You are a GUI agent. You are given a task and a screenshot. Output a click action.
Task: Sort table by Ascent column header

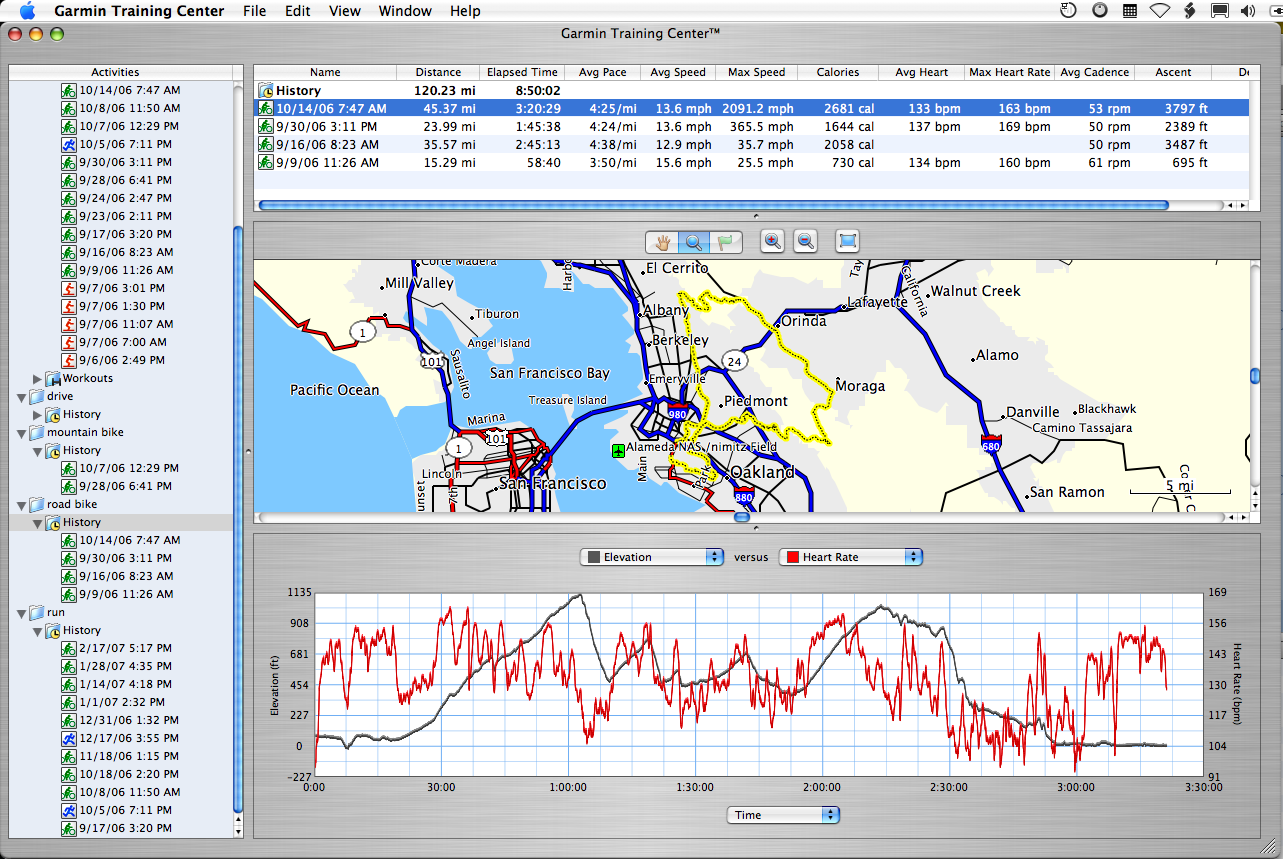click(x=1173, y=72)
